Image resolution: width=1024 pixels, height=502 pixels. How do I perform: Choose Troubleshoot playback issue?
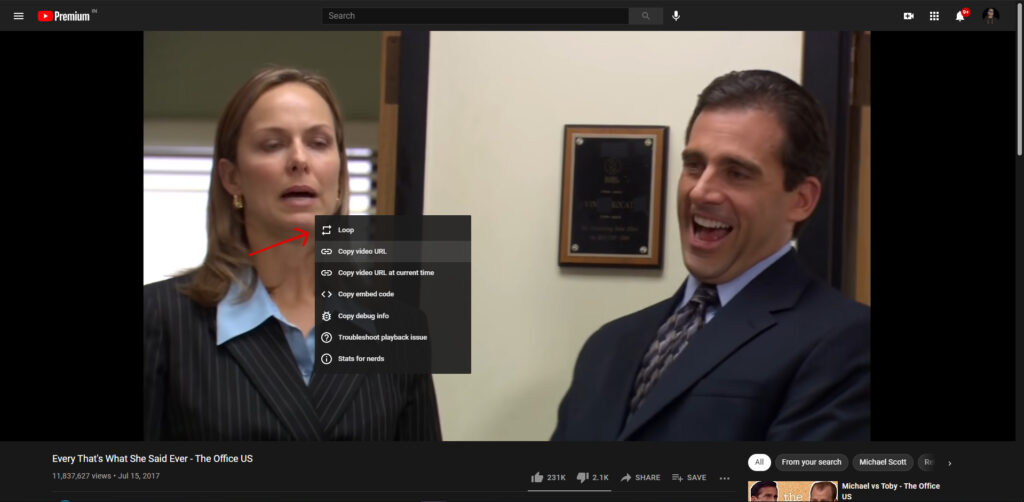[392, 337]
